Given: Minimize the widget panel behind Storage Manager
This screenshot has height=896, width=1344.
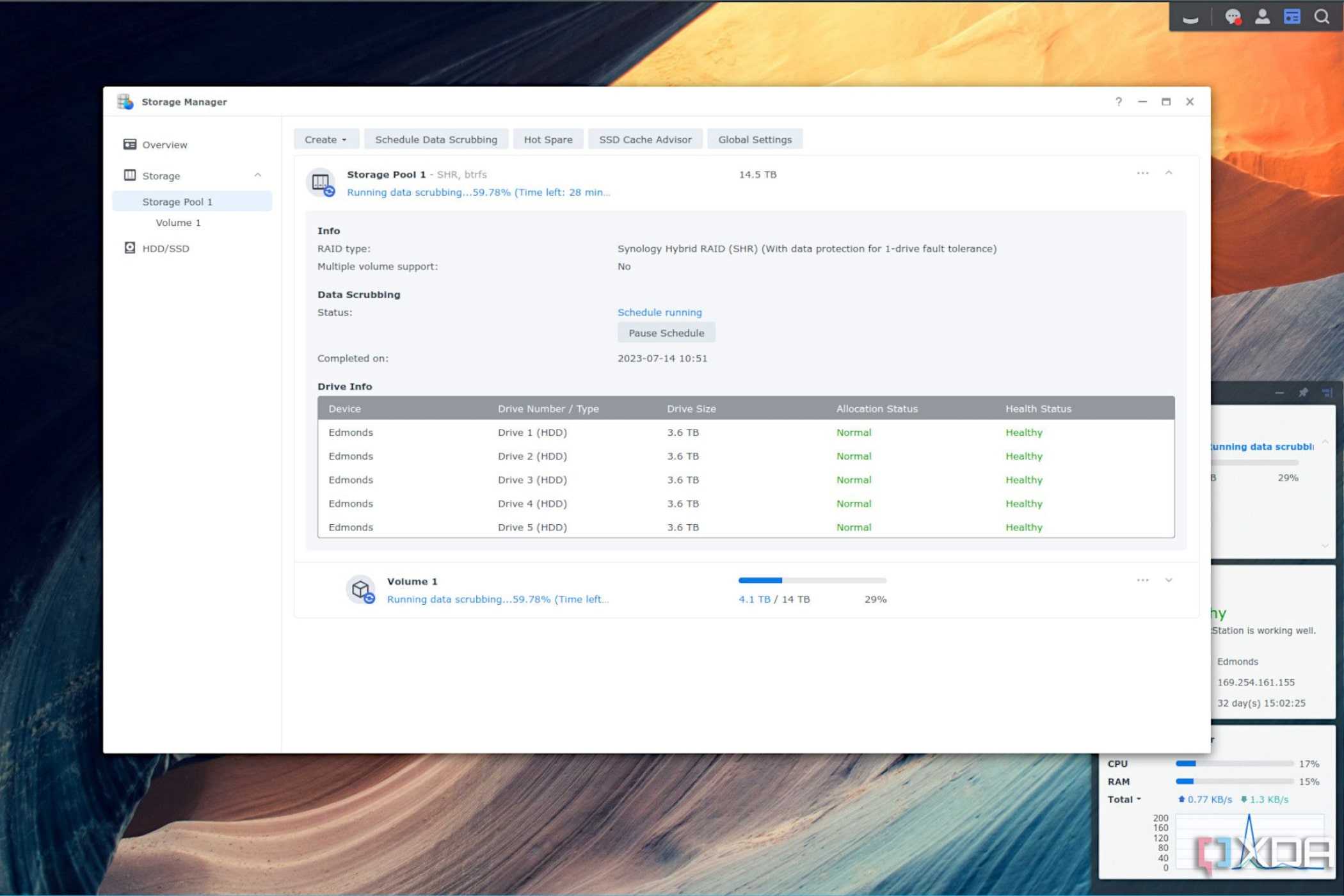Looking at the screenshot, I should pos(1279,393).
